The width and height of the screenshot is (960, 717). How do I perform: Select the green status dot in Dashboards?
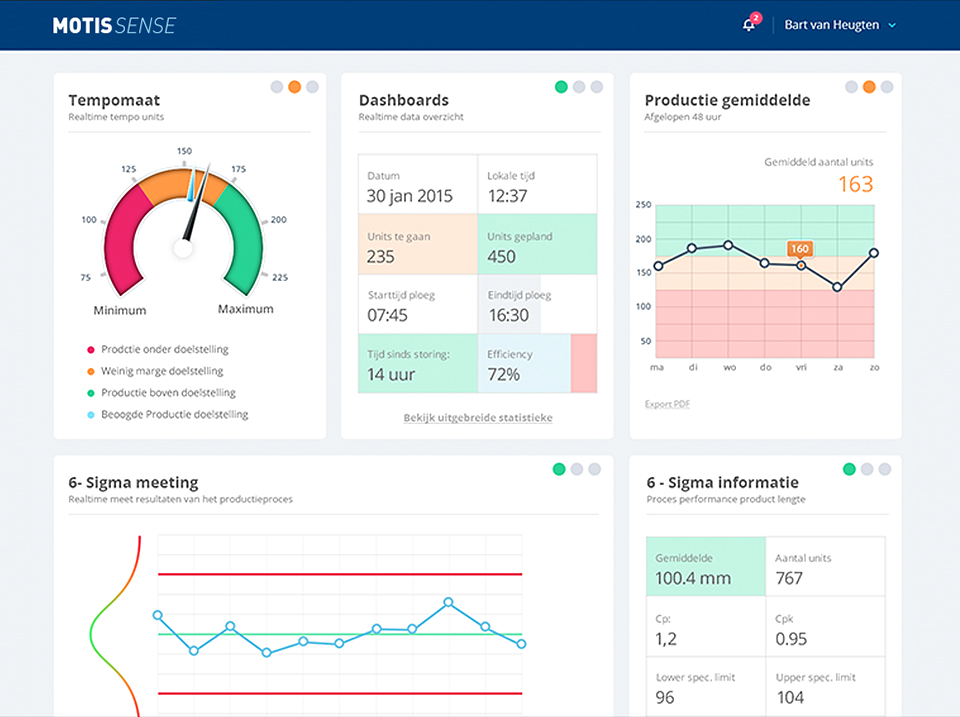[x=561, y=87]
